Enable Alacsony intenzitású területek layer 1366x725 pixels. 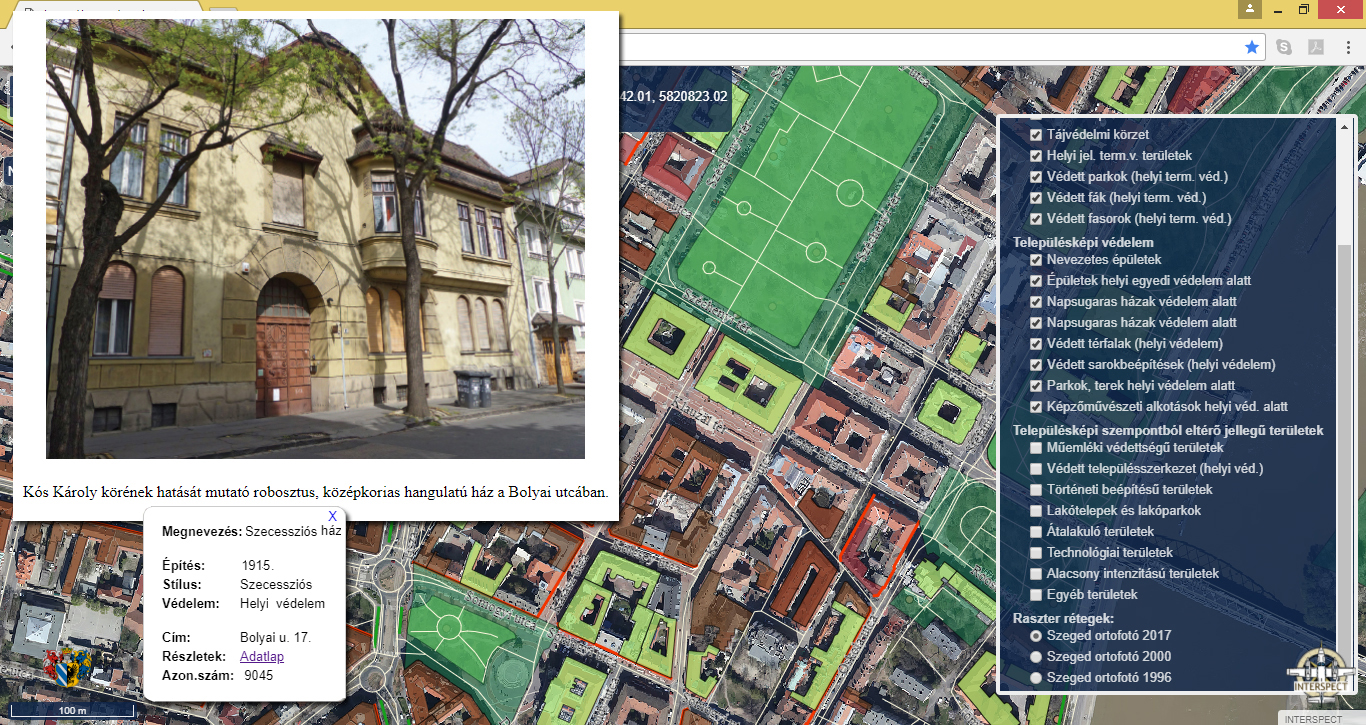1037,574
